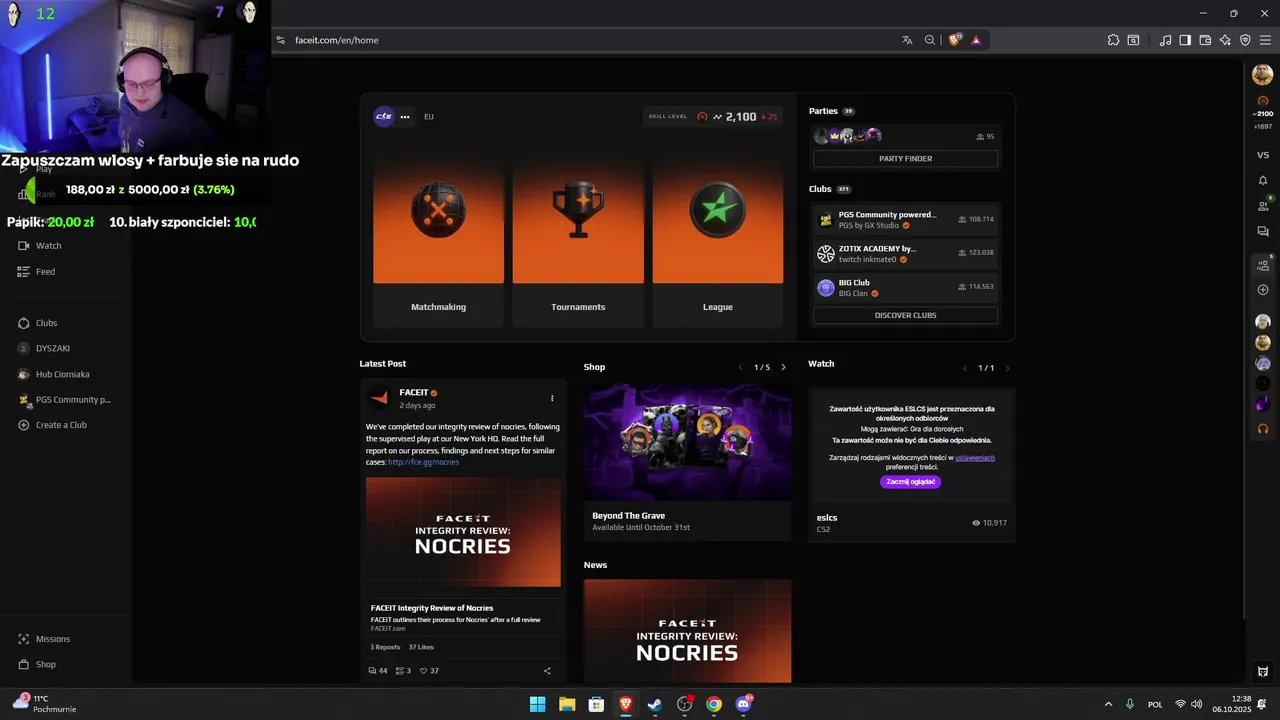The height and width of the screenshot is (720, 1280).
Task: Click the address bar URL faceit.com/en/home
Action: coord(337,40)
